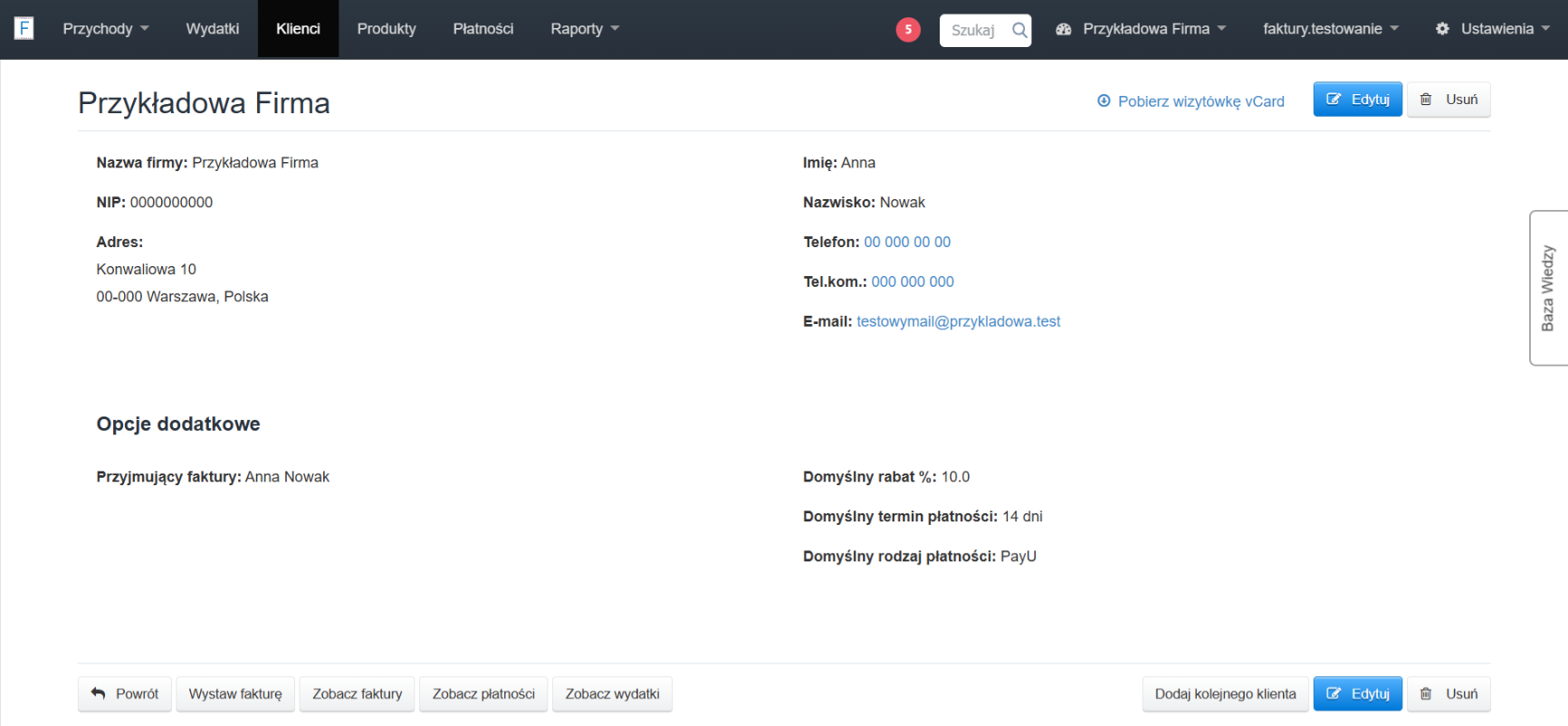
Task: Open the Produkty menu item
Action: click(387, 29)
